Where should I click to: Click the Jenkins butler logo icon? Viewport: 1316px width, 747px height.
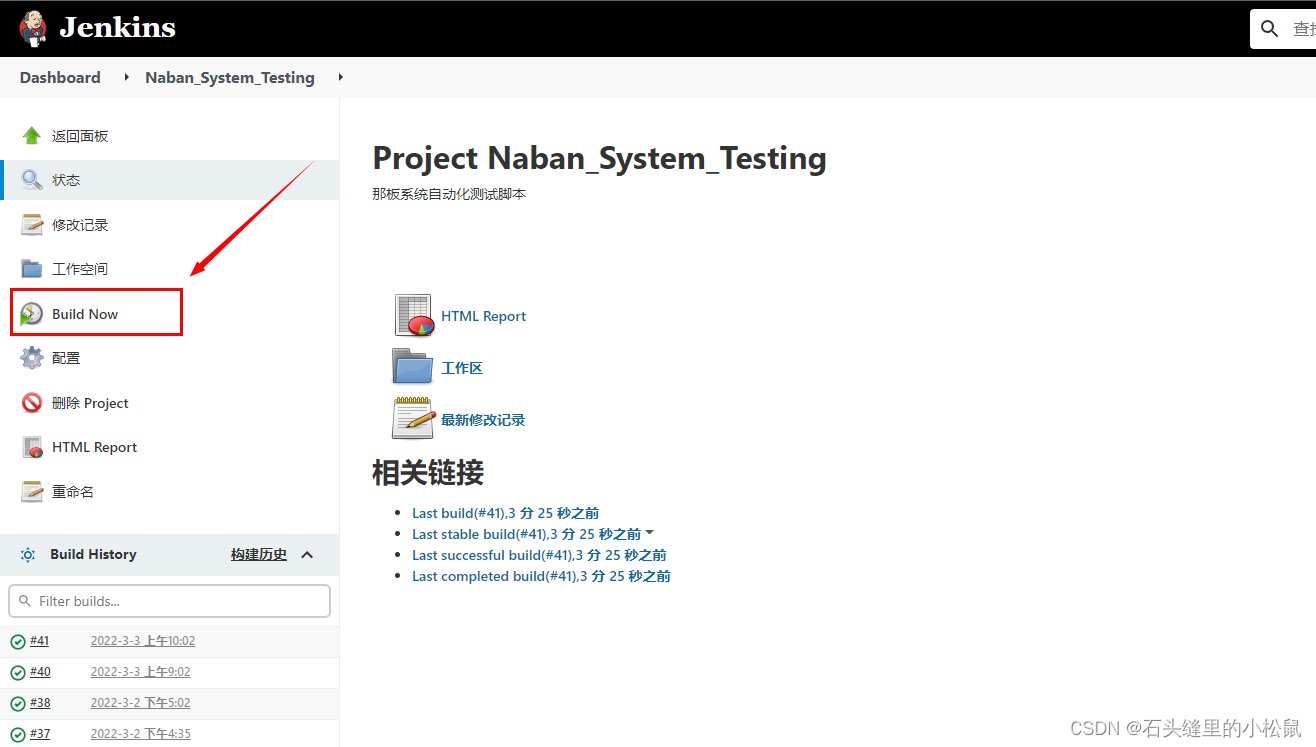[33, 28]
